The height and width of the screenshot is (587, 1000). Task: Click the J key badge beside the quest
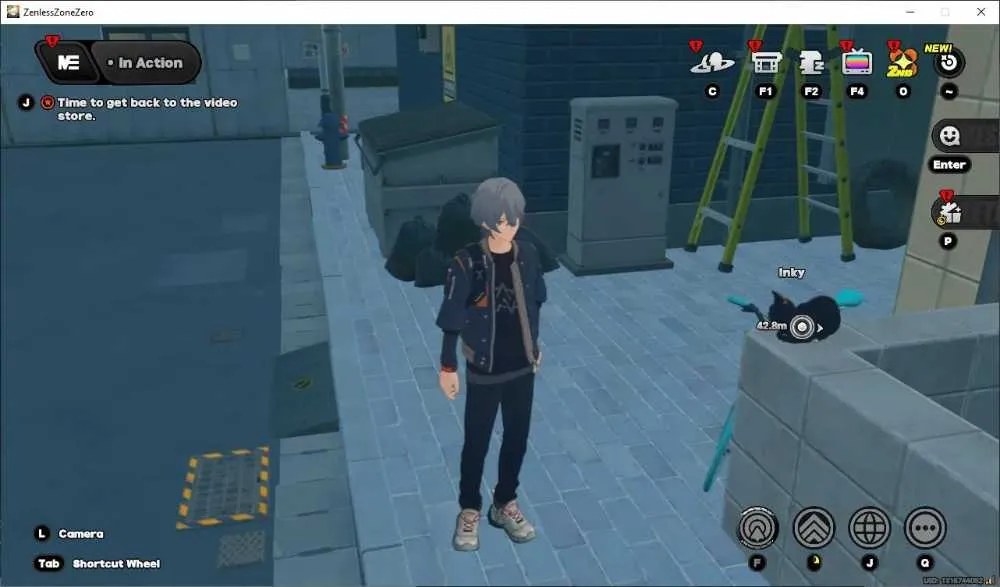26,102
